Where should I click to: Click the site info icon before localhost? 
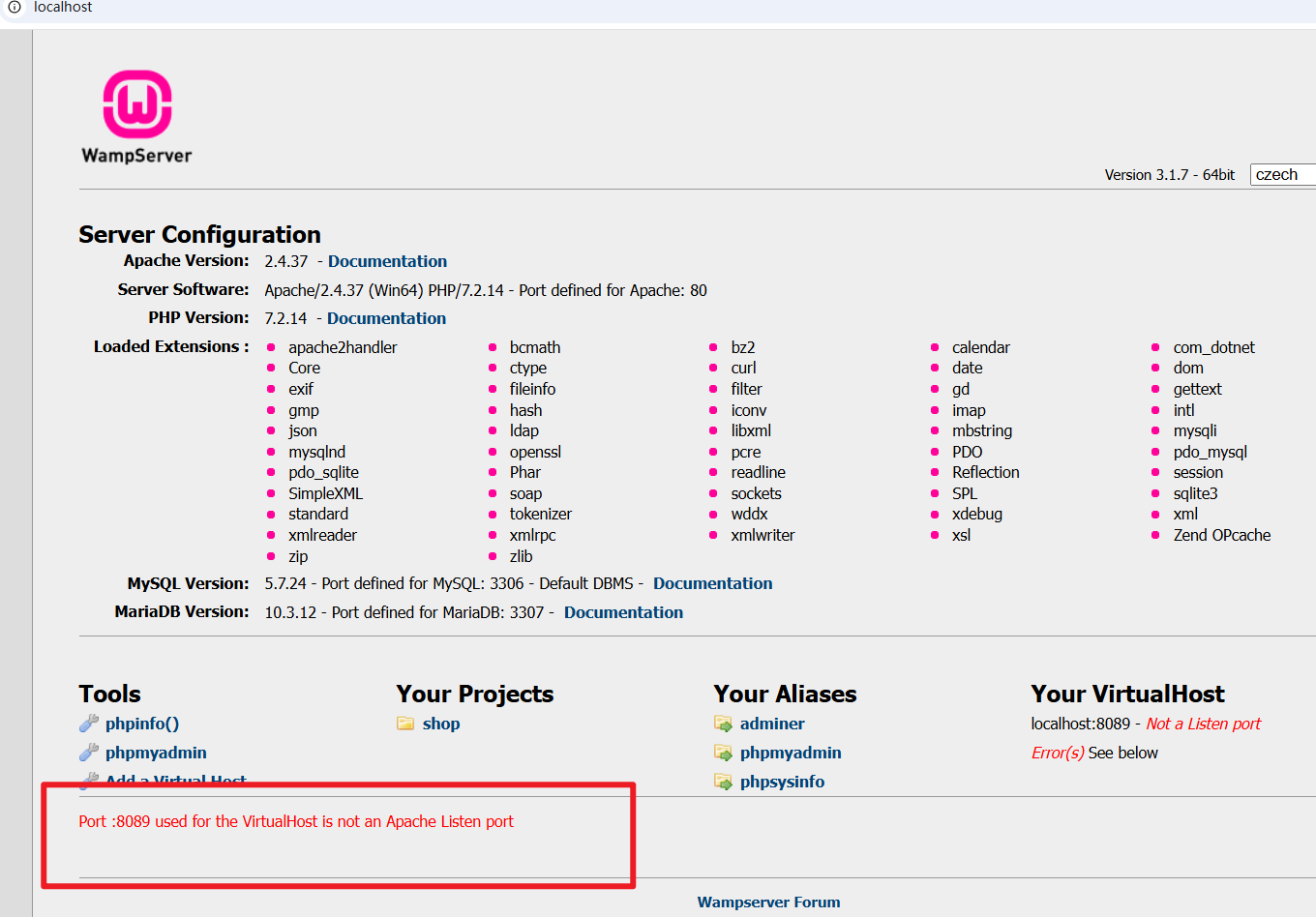pyautogui.click(x=15, y=7)
